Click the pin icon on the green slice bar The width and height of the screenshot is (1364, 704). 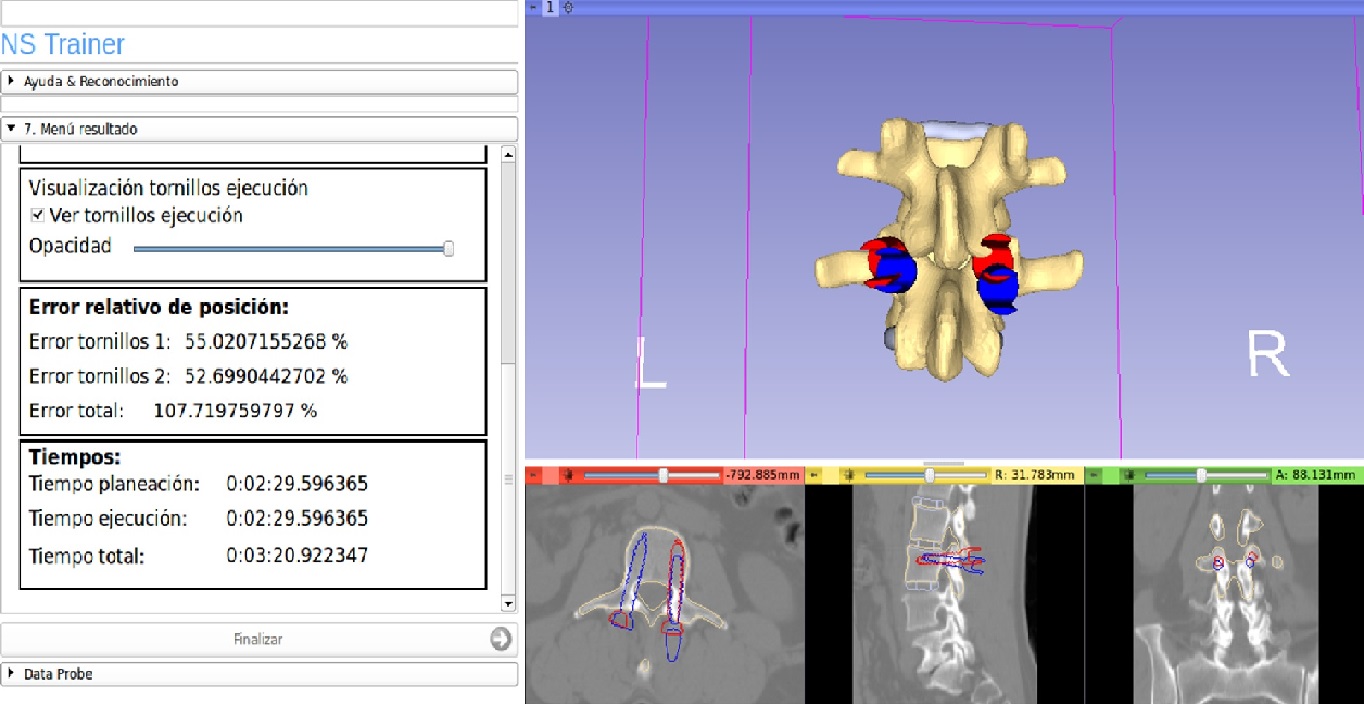(1095, 475)
